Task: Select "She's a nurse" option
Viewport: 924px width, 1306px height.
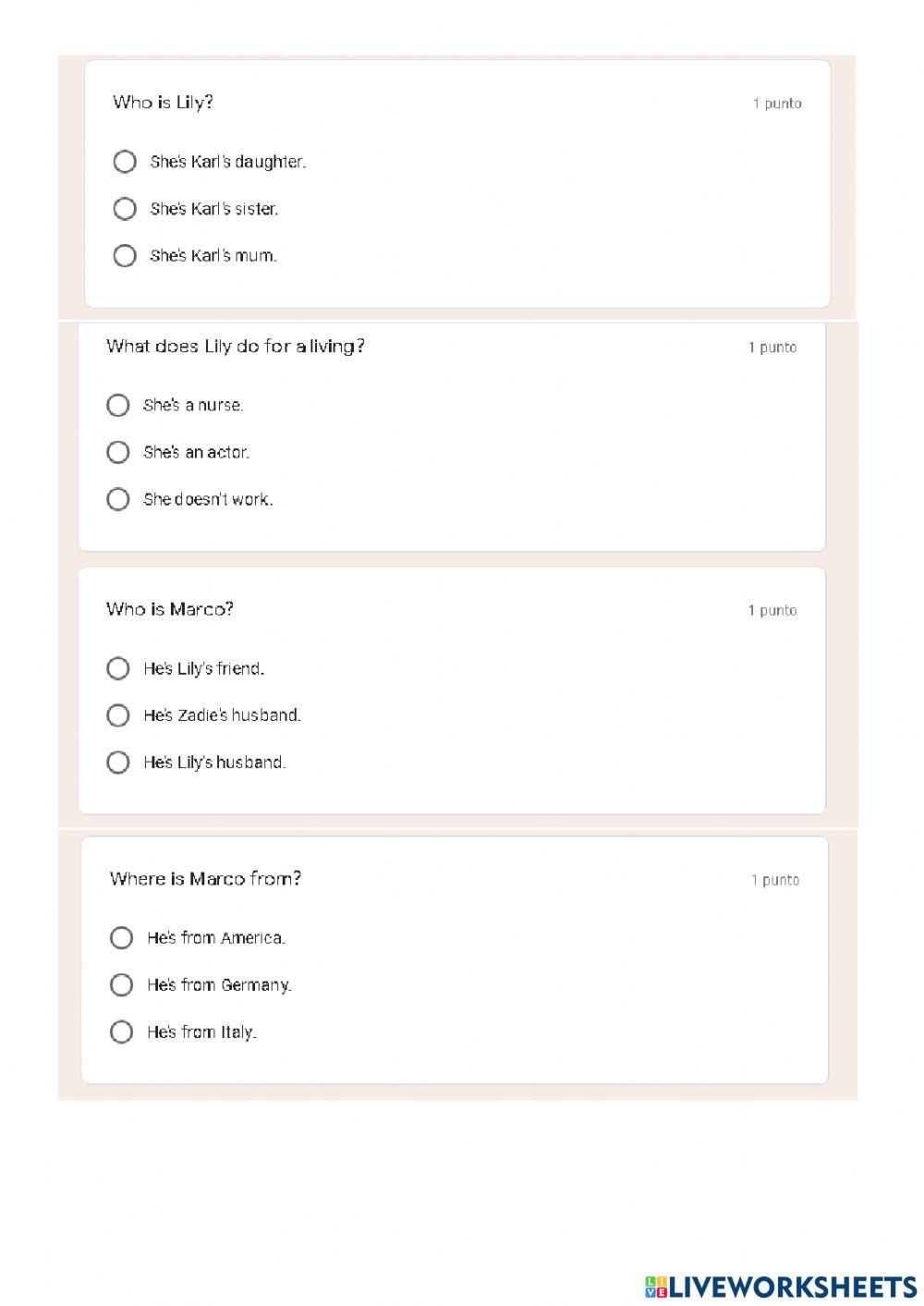Action: (118, 405)
